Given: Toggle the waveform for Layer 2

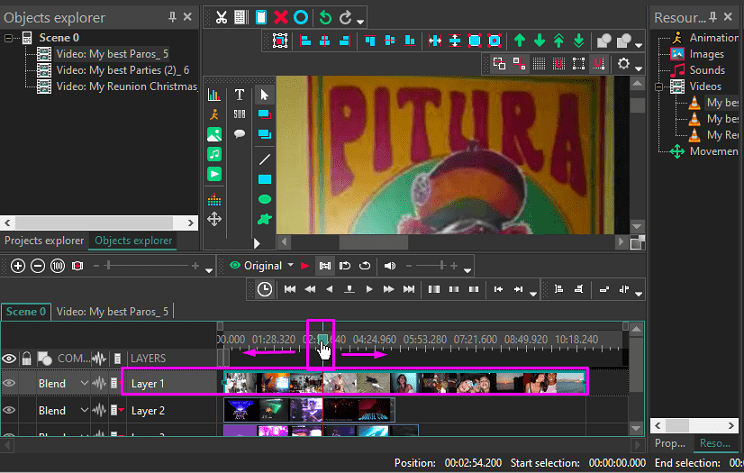Looking at the screenshot, I should pyautogui.click(x=99, y=410).
